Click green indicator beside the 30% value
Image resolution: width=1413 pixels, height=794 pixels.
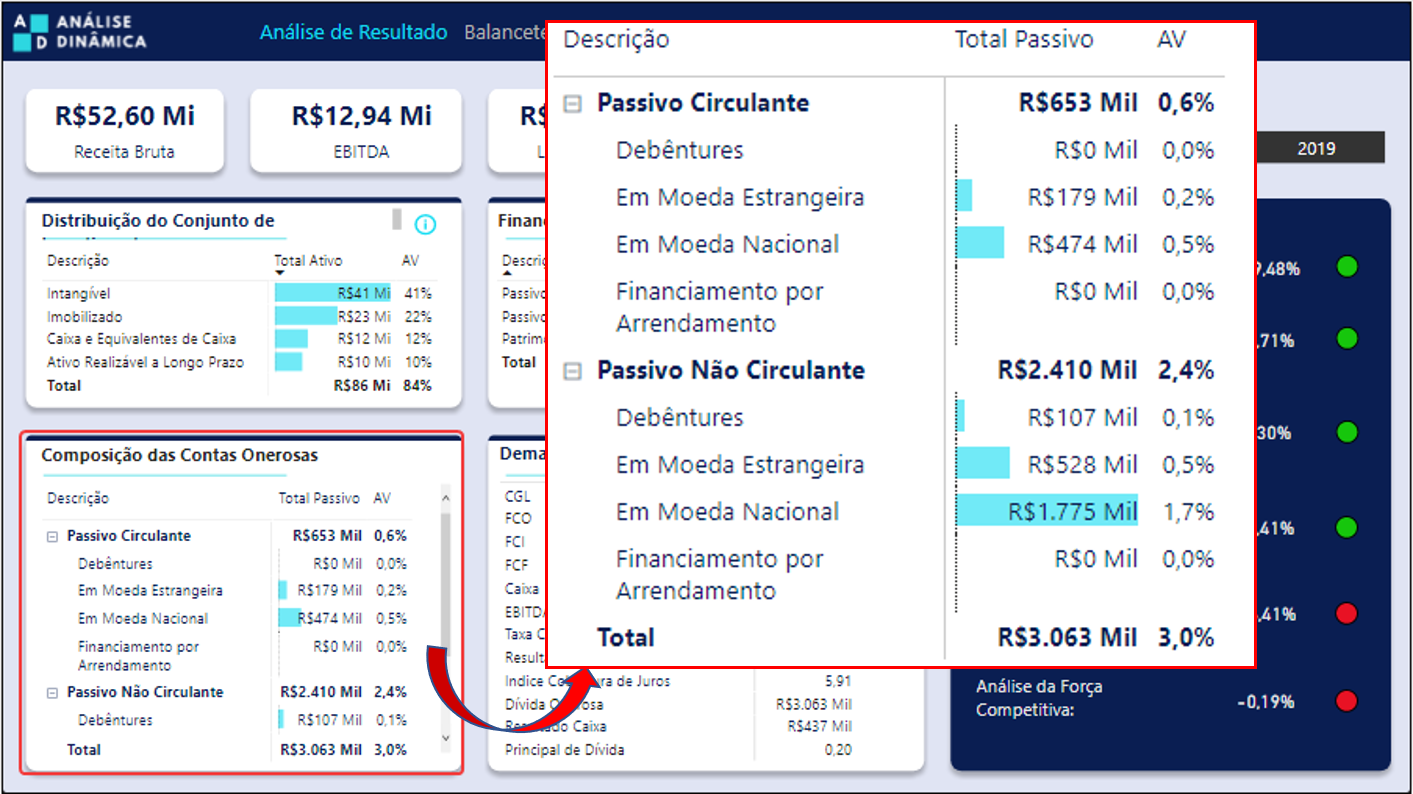tap(1347, 433)
